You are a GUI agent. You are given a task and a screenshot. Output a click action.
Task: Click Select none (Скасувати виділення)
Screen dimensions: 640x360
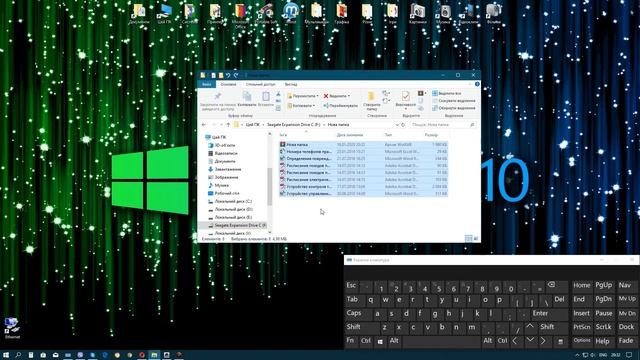tap(453, 101)
